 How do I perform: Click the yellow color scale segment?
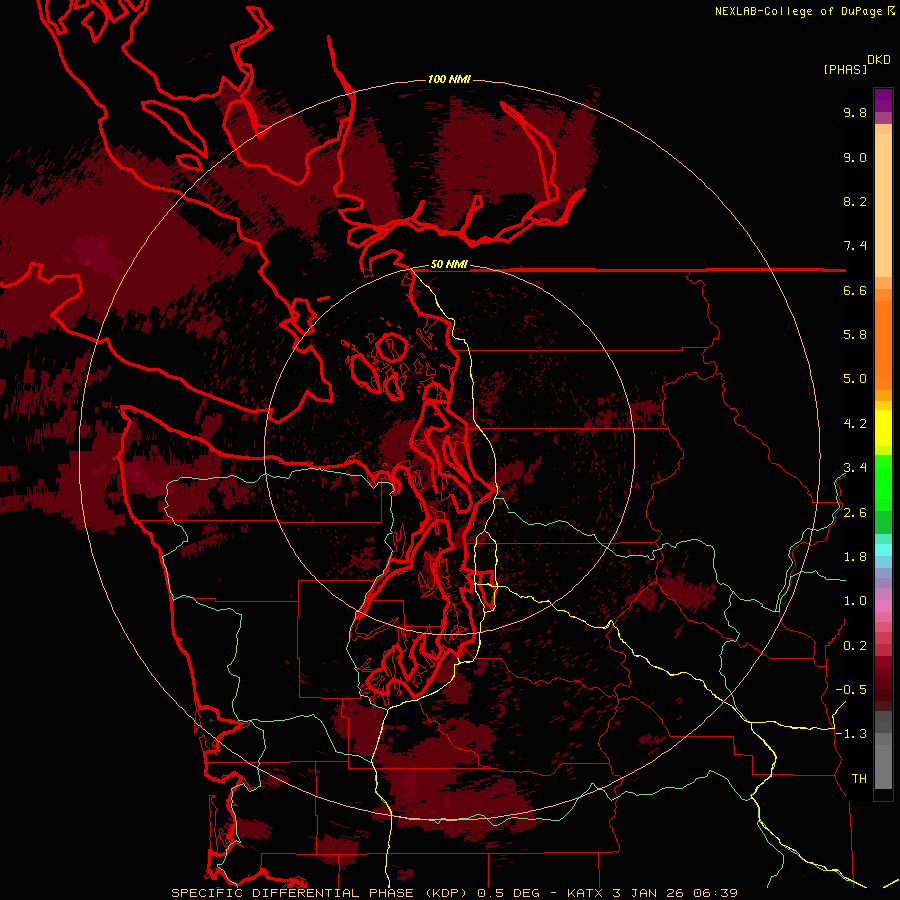[883, 428]
